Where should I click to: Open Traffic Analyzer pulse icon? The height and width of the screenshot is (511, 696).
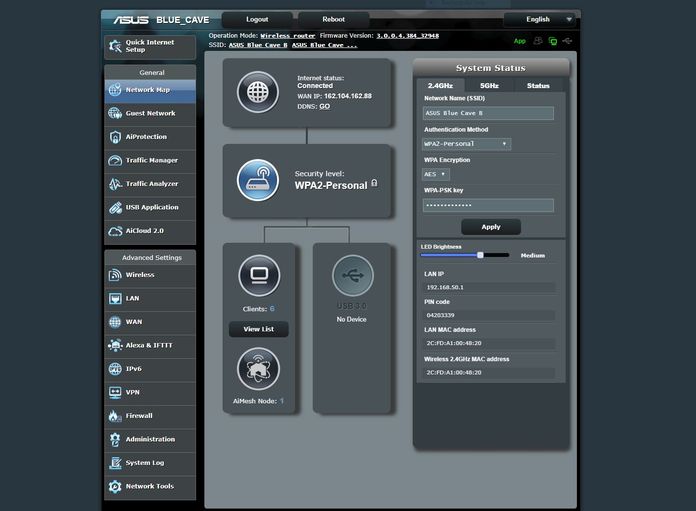pyautogui.click(x=115, y=184)
